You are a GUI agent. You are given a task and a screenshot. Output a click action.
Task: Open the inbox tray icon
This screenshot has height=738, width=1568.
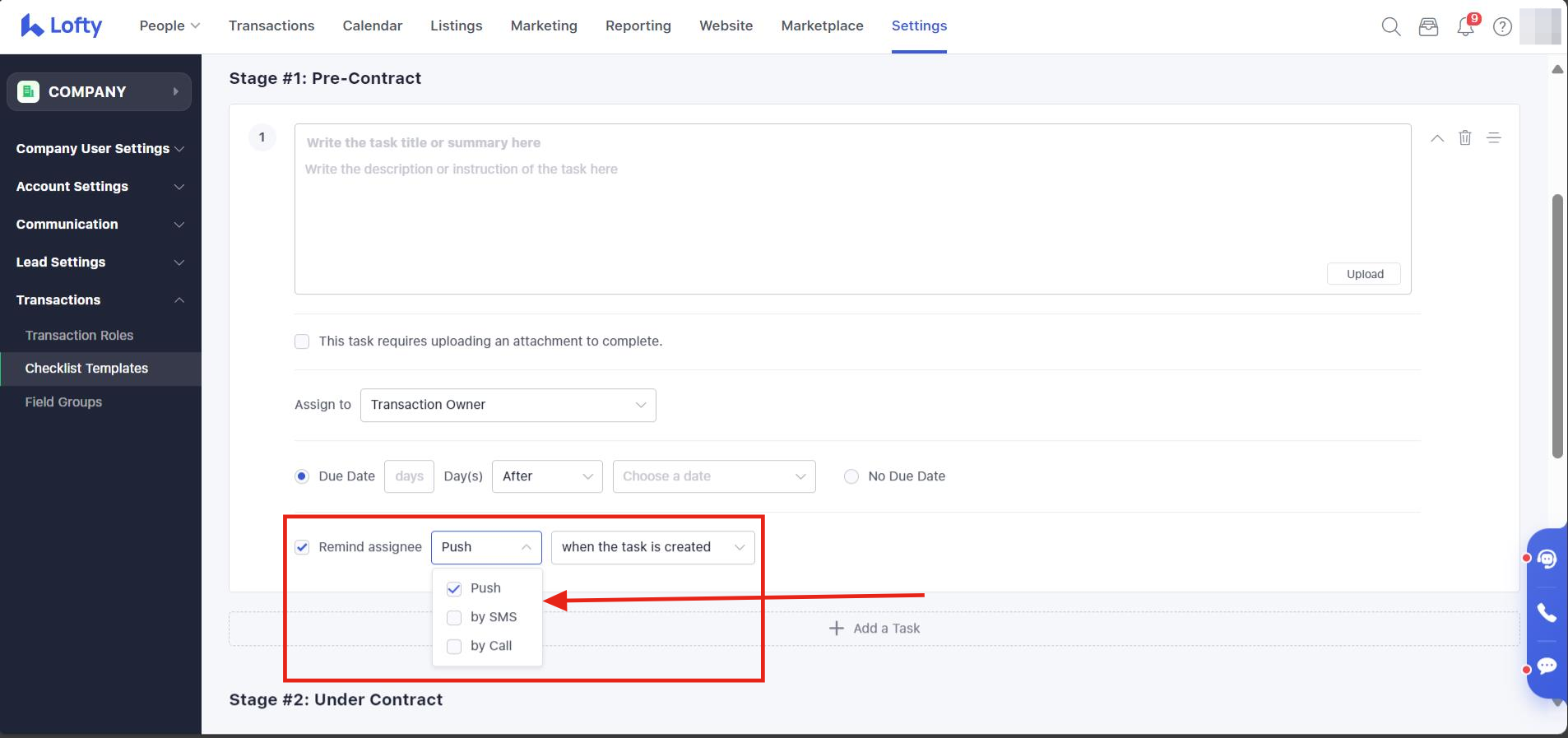pos(1428,26)
